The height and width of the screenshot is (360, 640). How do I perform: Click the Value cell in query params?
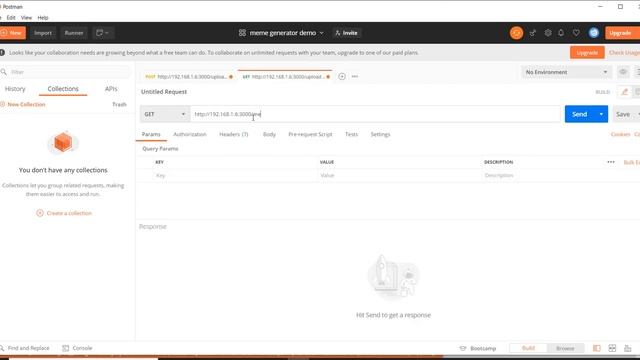[x=399, y=175]
